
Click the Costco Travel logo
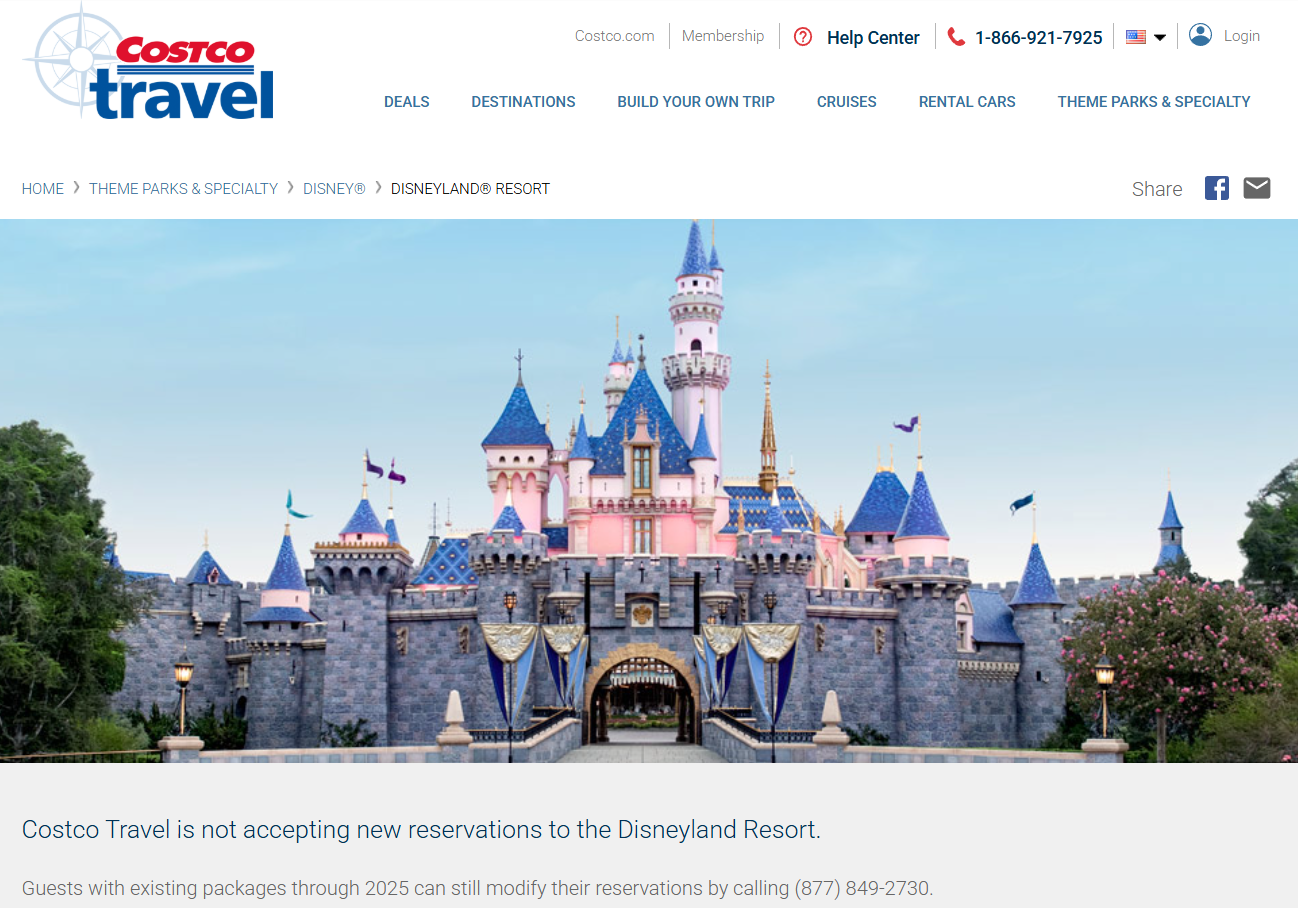pyautogui.click(x=150, y=65)
